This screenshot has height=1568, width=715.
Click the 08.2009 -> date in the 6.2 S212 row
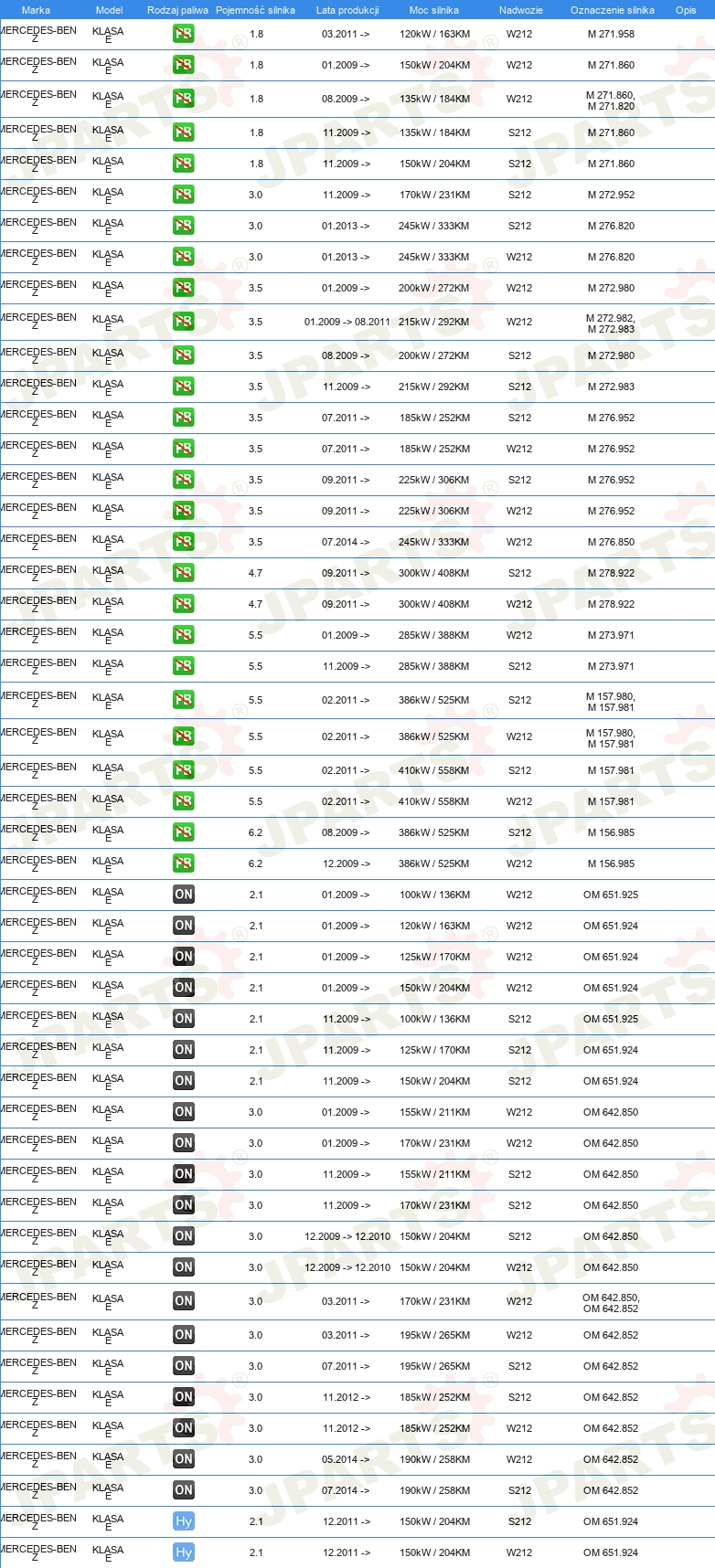(x=346, y=832)
